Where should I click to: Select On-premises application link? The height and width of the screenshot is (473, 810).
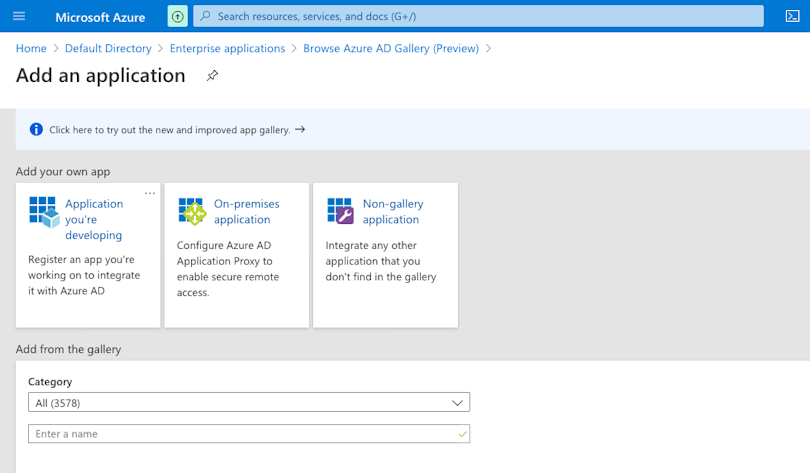pos(246,212)
